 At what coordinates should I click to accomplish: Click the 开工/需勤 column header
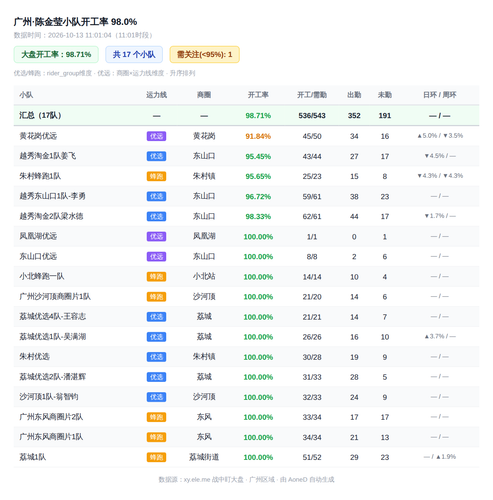point(312,95)
